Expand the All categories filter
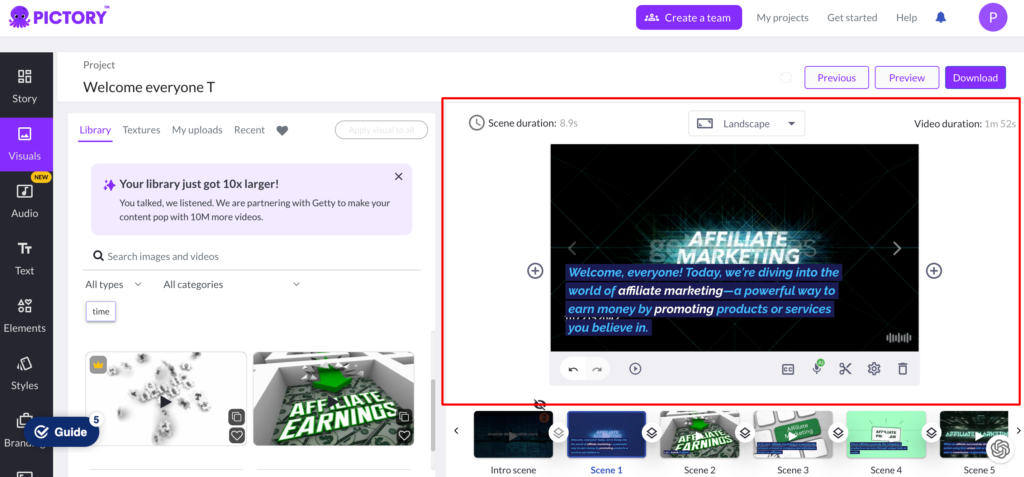 231,285
